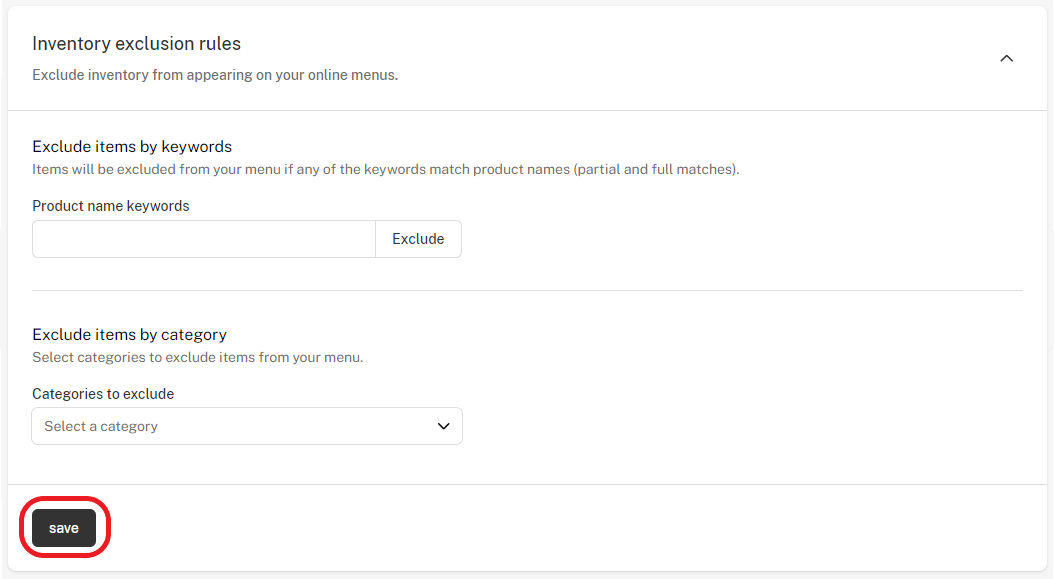The height and width of the screenshot is (579, 1054).
Task: Focus the Product name keywords input field
Action: pos(203,238)
